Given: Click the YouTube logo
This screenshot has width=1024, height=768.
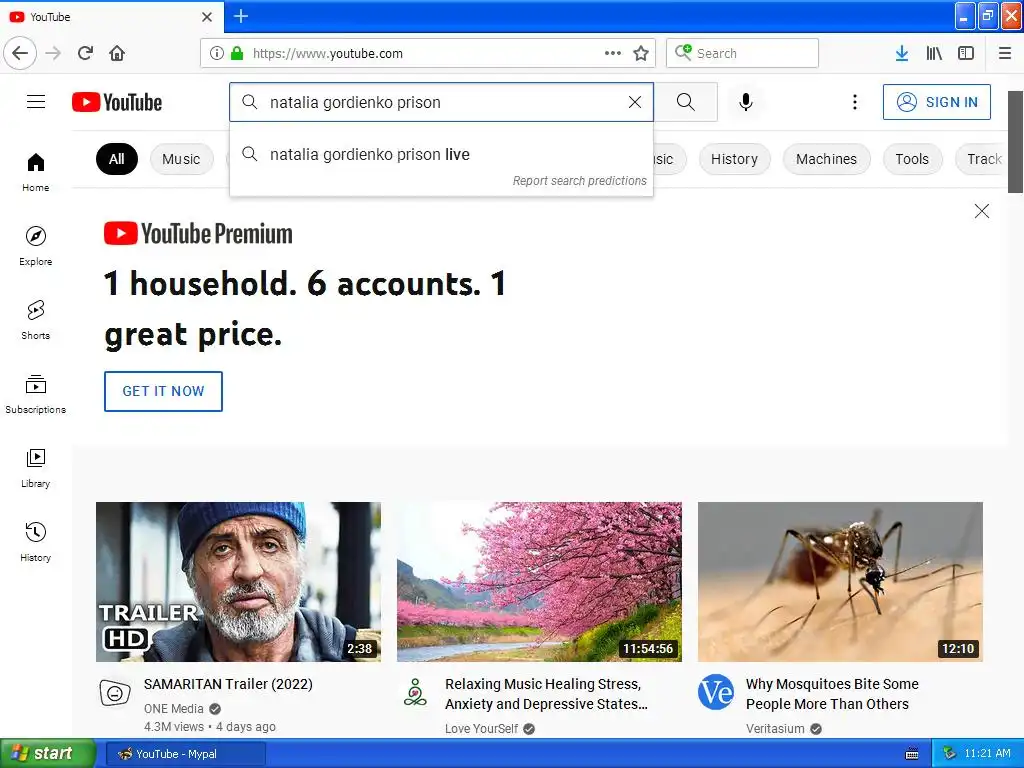Looking at the screenshot, I should click(x=117, y=102).
